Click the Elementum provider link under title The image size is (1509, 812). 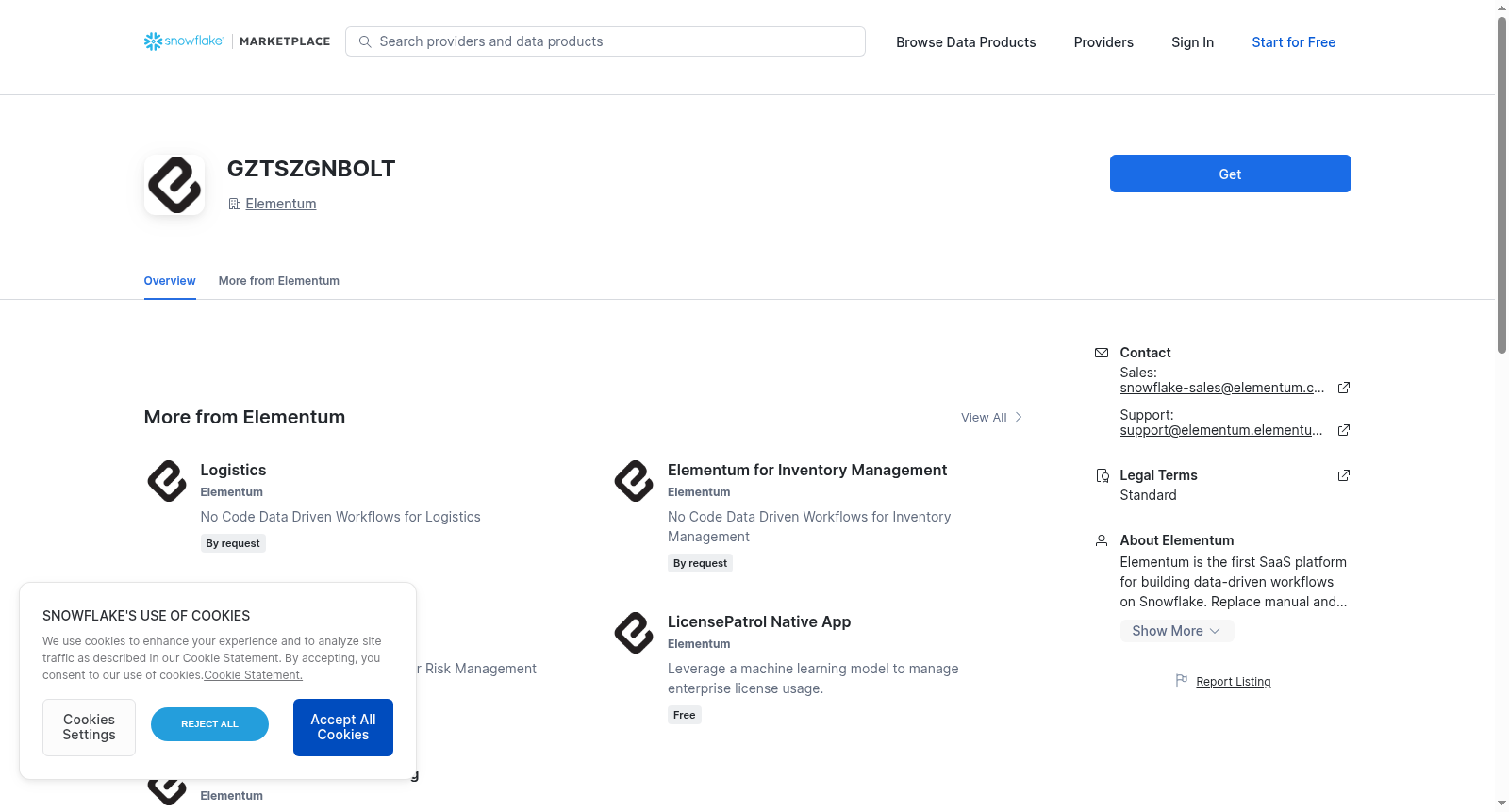point(281,204)
